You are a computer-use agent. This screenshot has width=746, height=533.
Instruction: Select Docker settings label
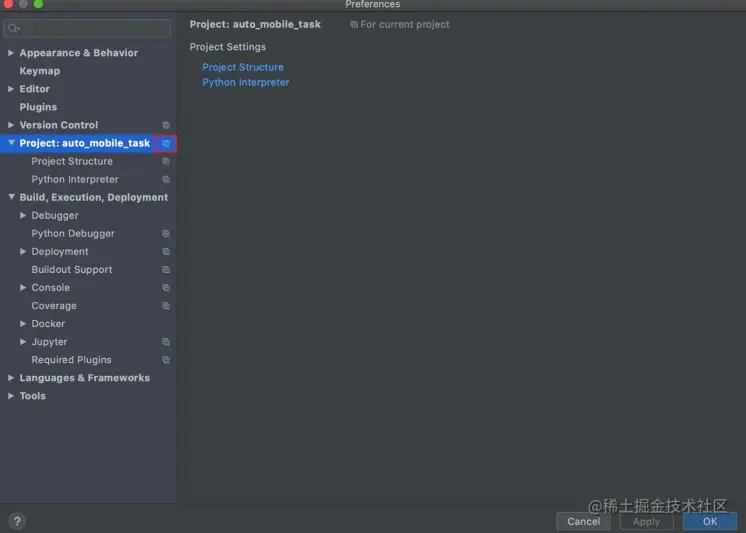click(48, 324)
